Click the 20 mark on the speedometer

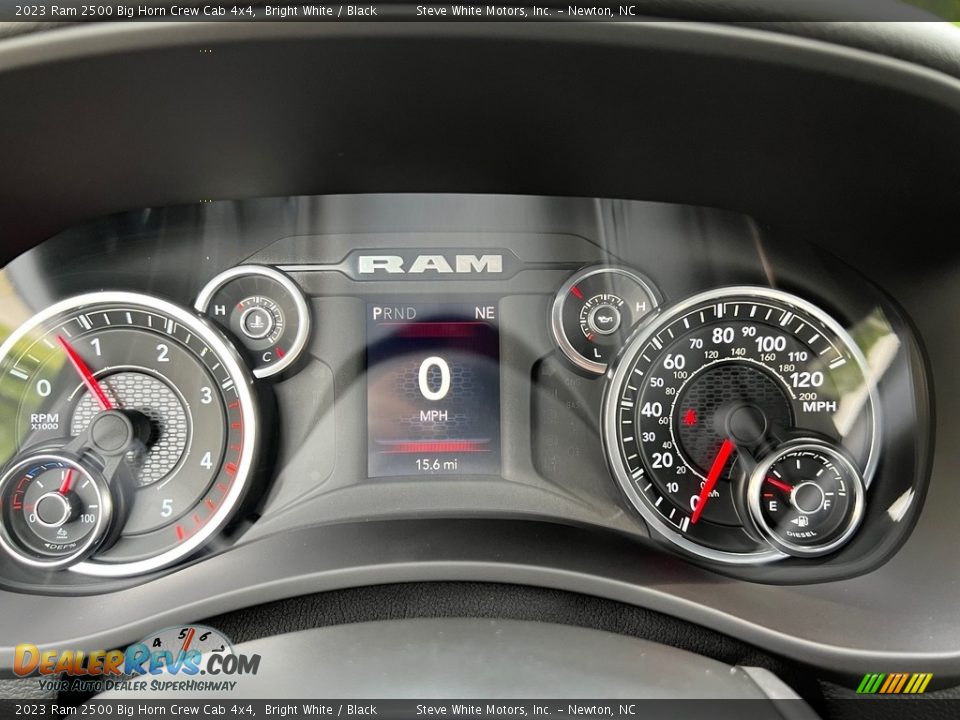tap(662, 460)
